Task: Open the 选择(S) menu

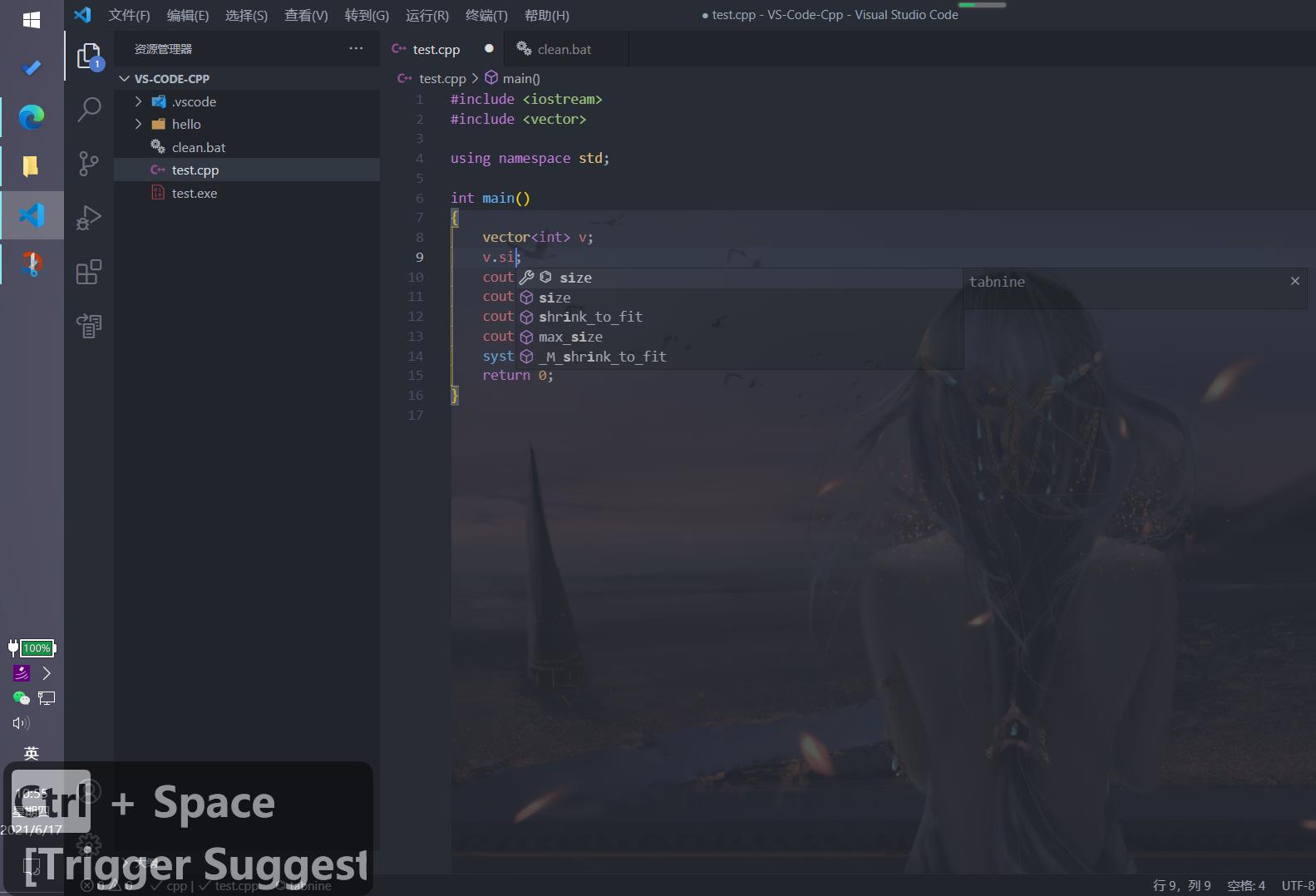Action: [246, 15]
